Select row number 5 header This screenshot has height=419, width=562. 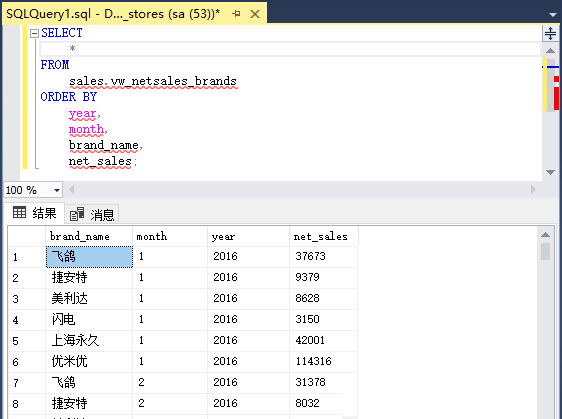click(27, 341)
